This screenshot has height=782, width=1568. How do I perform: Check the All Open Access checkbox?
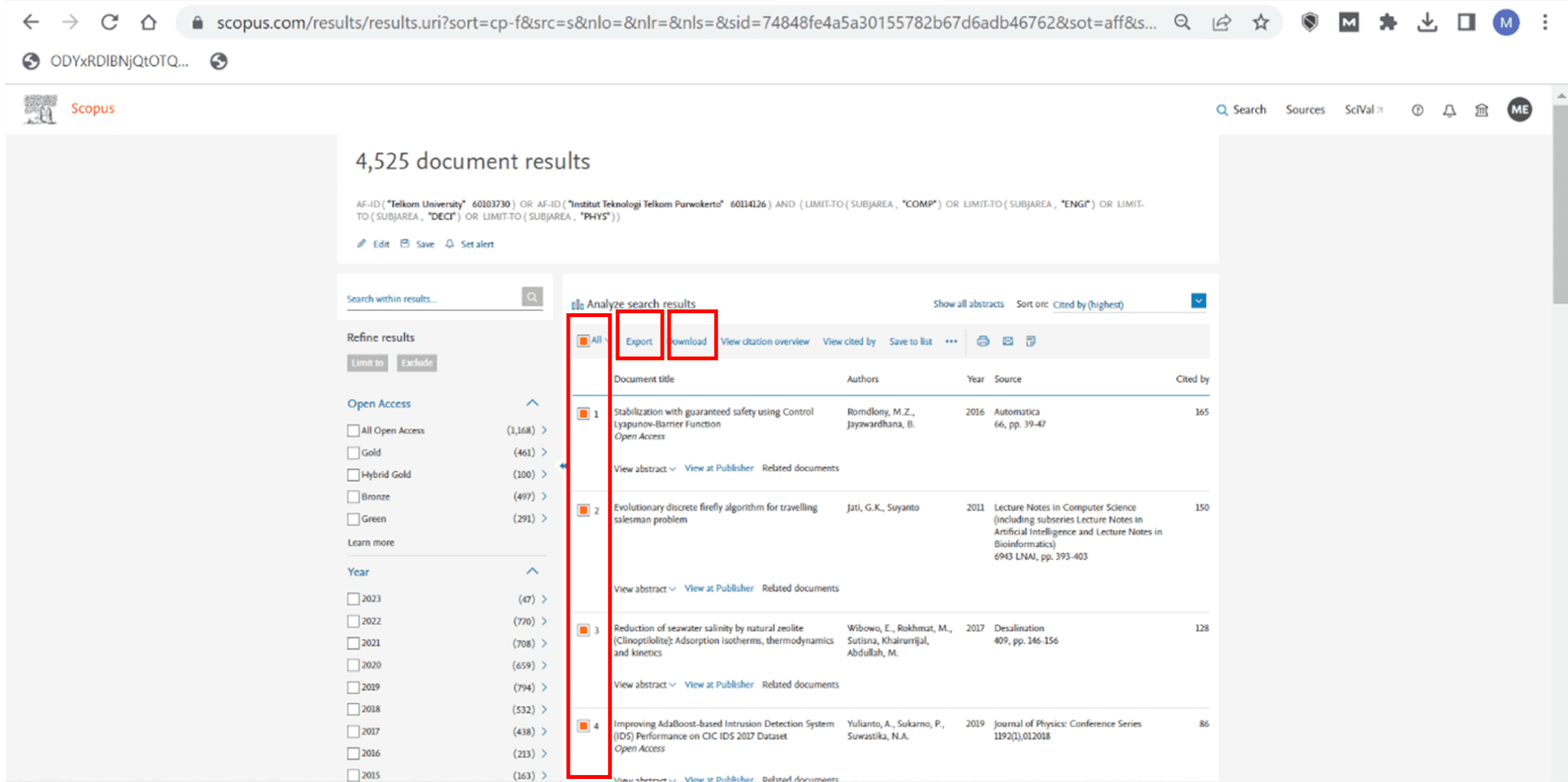point(353,430)
